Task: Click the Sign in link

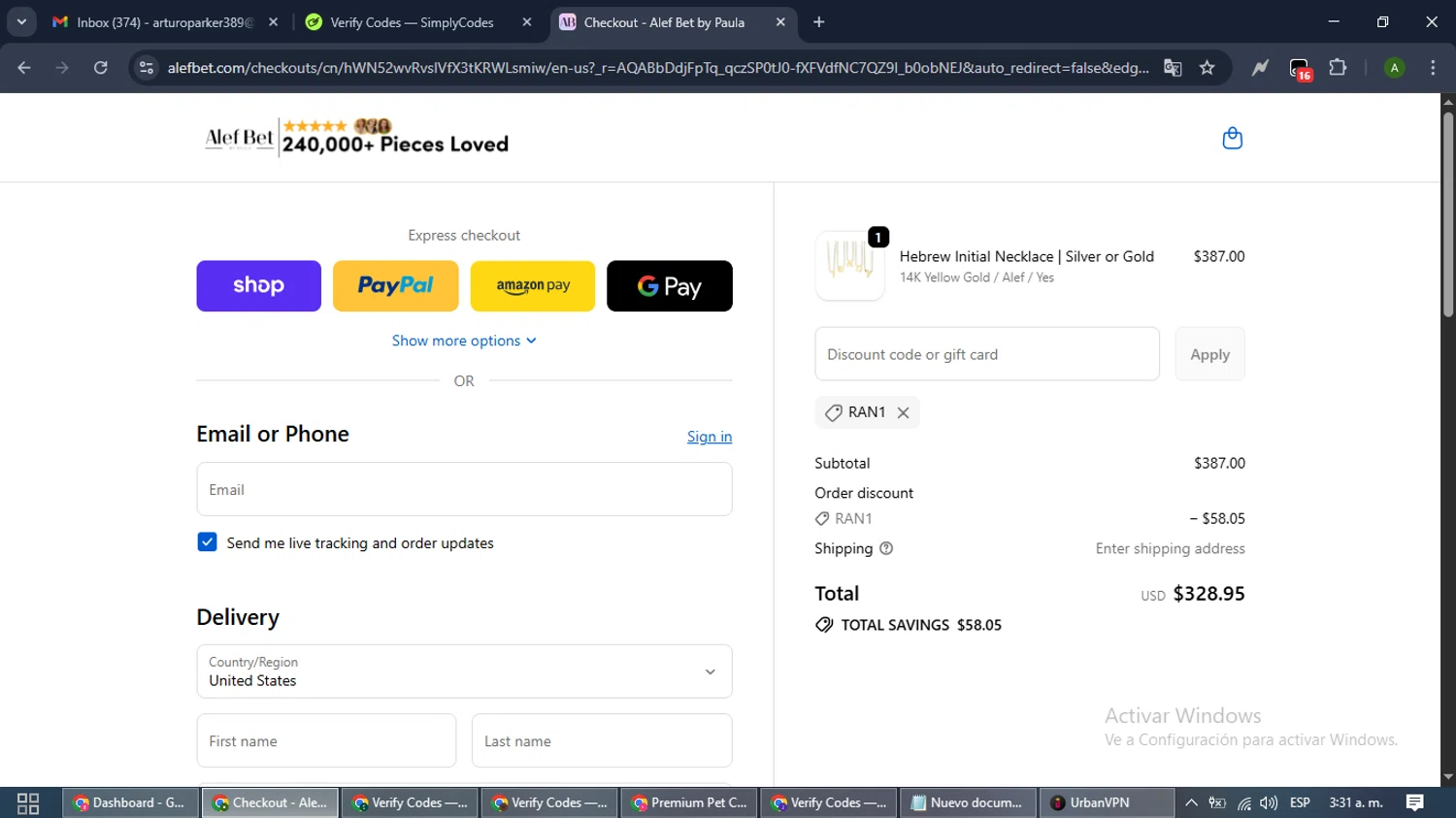Action: pos(710,437)
